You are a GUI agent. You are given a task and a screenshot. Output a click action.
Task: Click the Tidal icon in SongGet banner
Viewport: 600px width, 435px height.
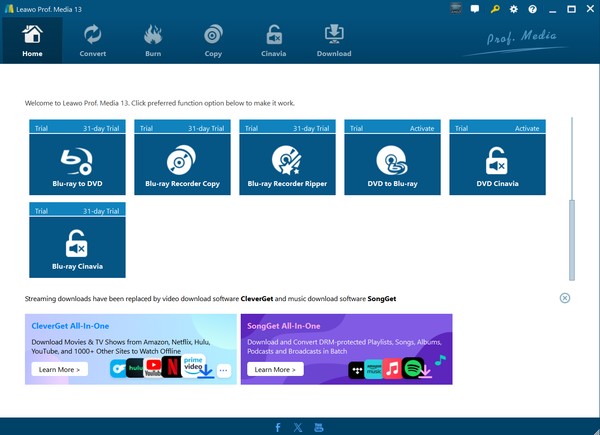point(357,370)
